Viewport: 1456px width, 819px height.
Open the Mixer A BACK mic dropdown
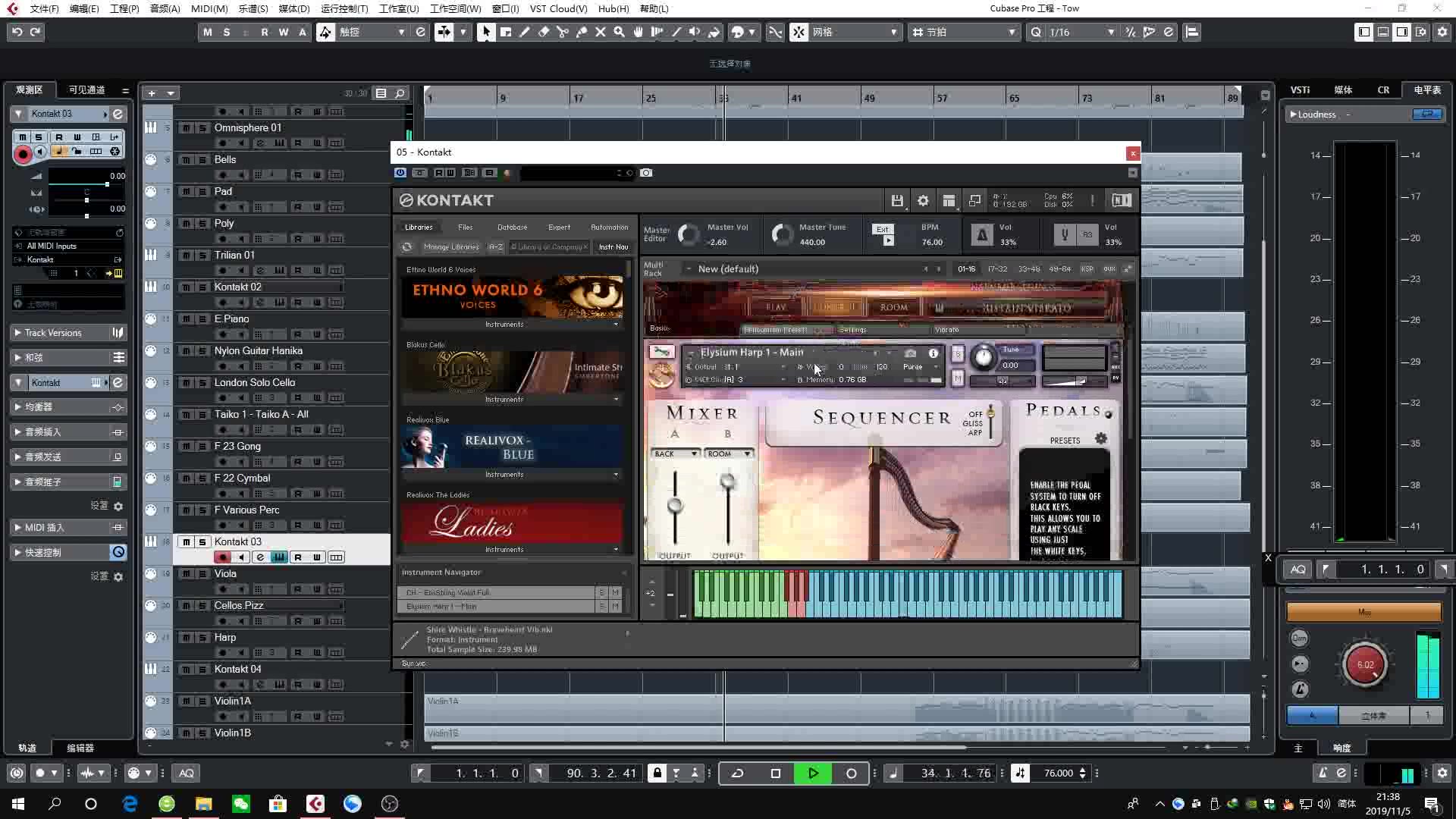pos(675,453)
